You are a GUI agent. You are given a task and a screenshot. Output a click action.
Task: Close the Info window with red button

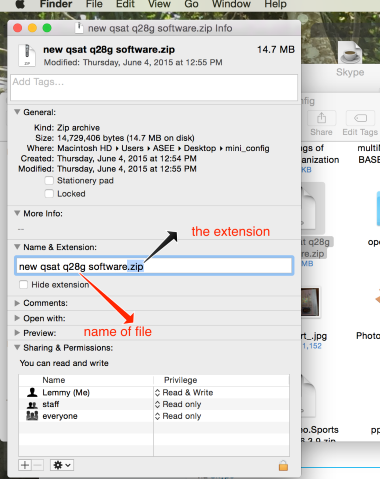point(18,28)
